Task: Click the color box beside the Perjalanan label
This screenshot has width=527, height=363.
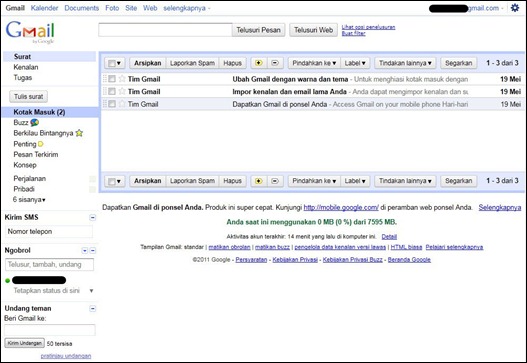Action: coord(92,179)
